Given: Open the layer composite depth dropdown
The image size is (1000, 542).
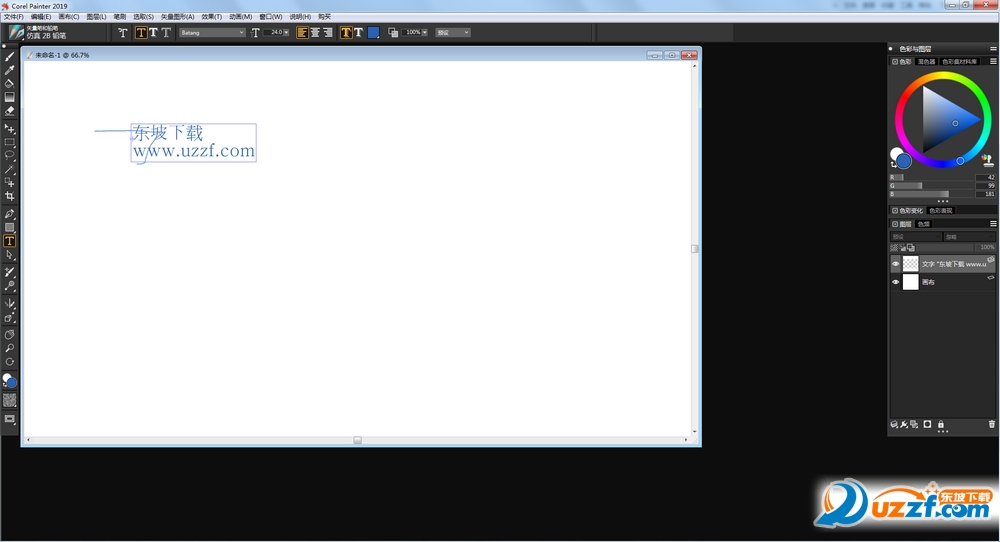Looking at the screenshot, I should (x=969, y=237).
